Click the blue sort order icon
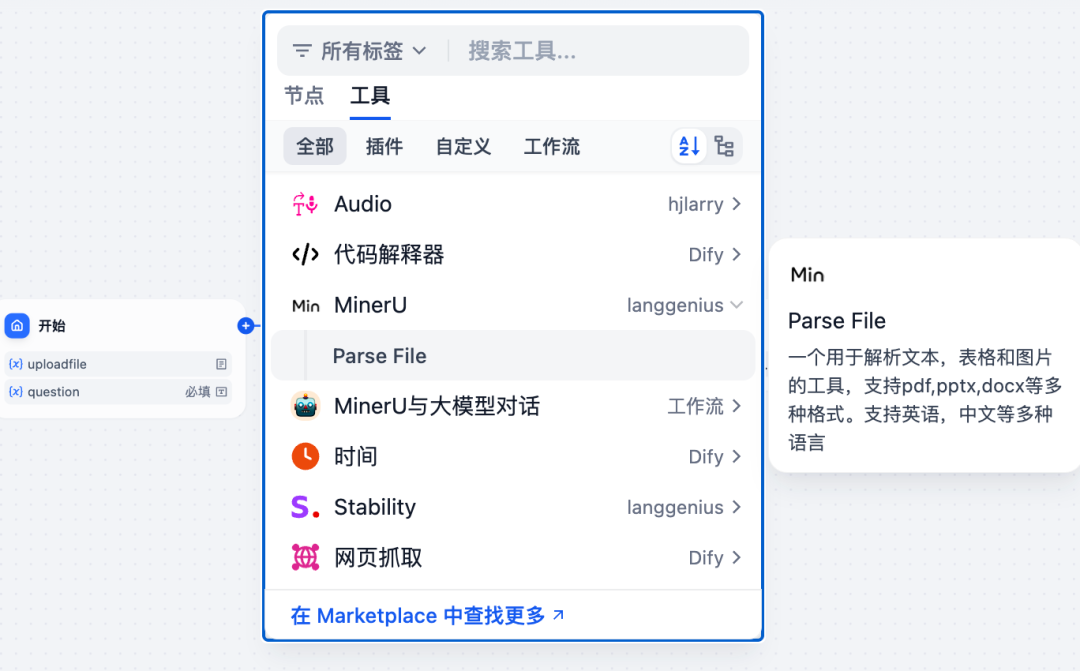The image size is (1080, 671). (x=688, y=146)
